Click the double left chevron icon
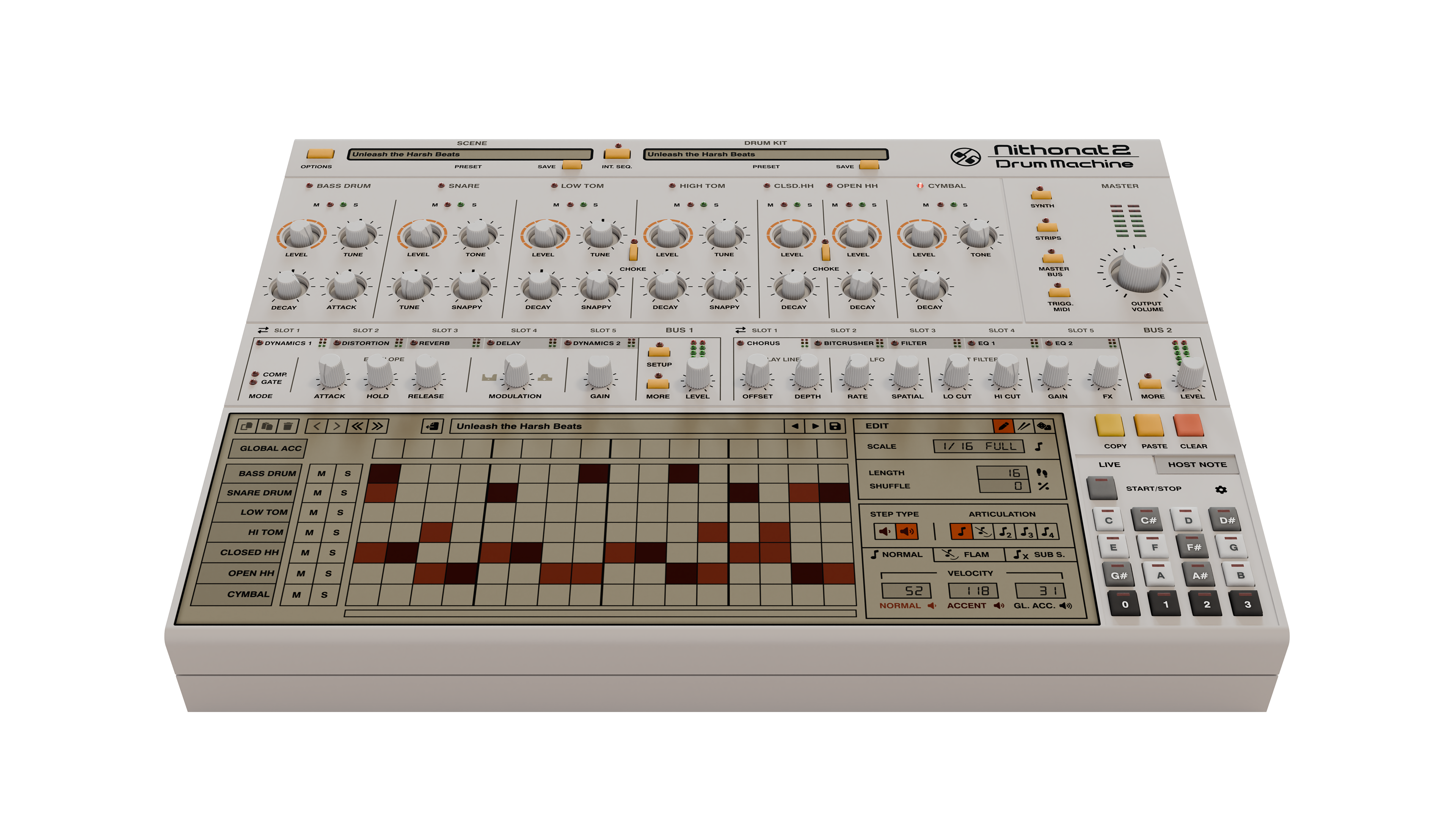 click(358, 426)
